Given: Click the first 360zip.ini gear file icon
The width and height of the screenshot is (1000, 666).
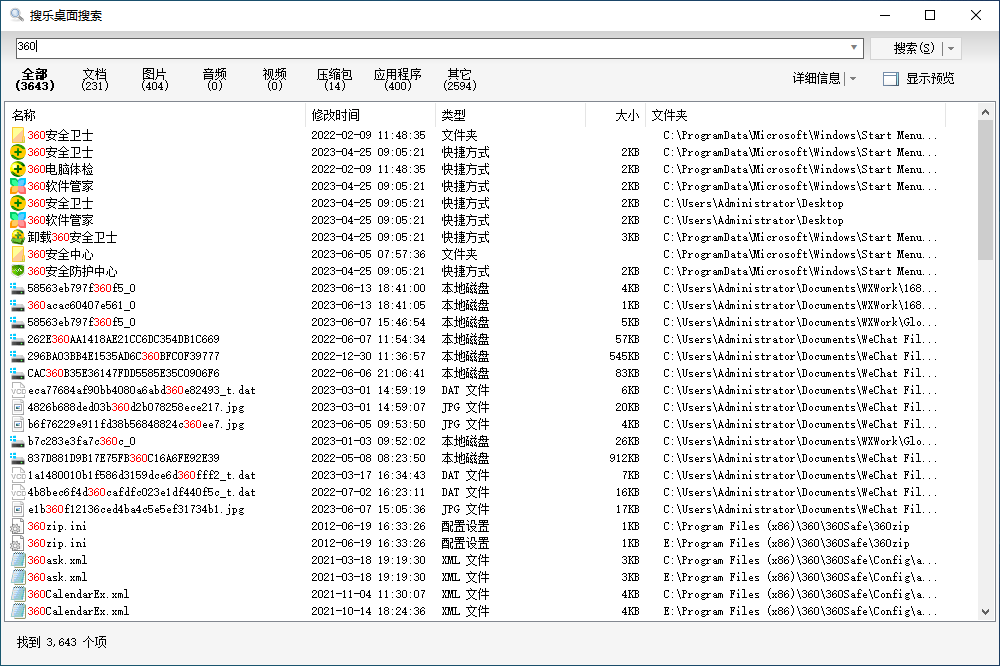Looking at the screenshot, I should (x=18, y=526).
